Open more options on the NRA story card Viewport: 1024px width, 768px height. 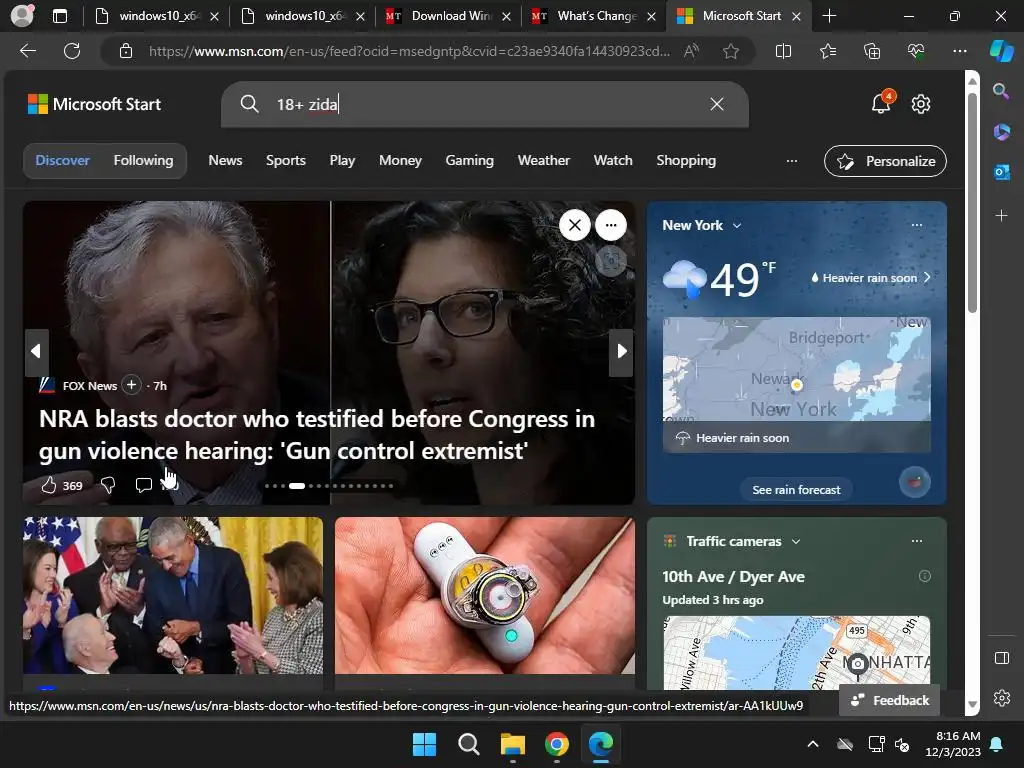click(611, 225)
